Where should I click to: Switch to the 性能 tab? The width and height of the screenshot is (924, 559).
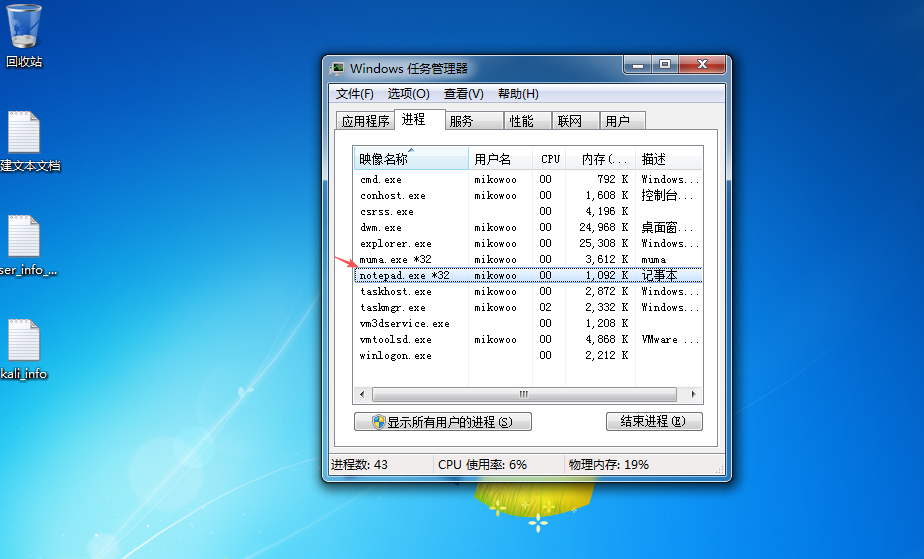527,121
